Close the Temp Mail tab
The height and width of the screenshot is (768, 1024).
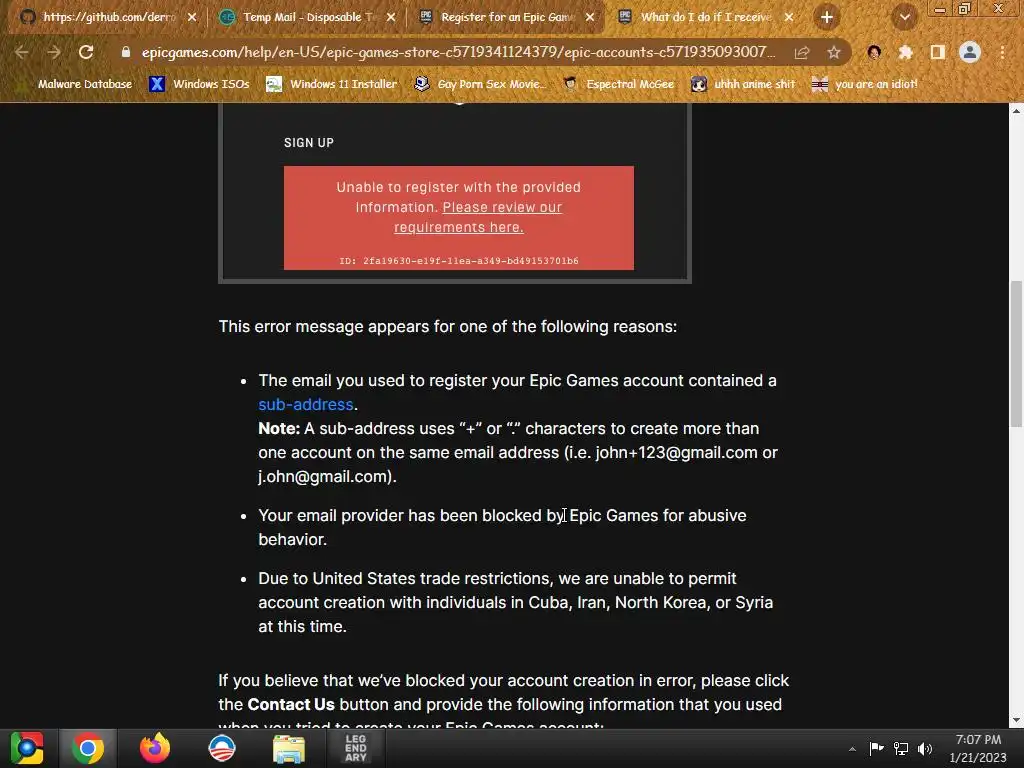pos(391,18)
